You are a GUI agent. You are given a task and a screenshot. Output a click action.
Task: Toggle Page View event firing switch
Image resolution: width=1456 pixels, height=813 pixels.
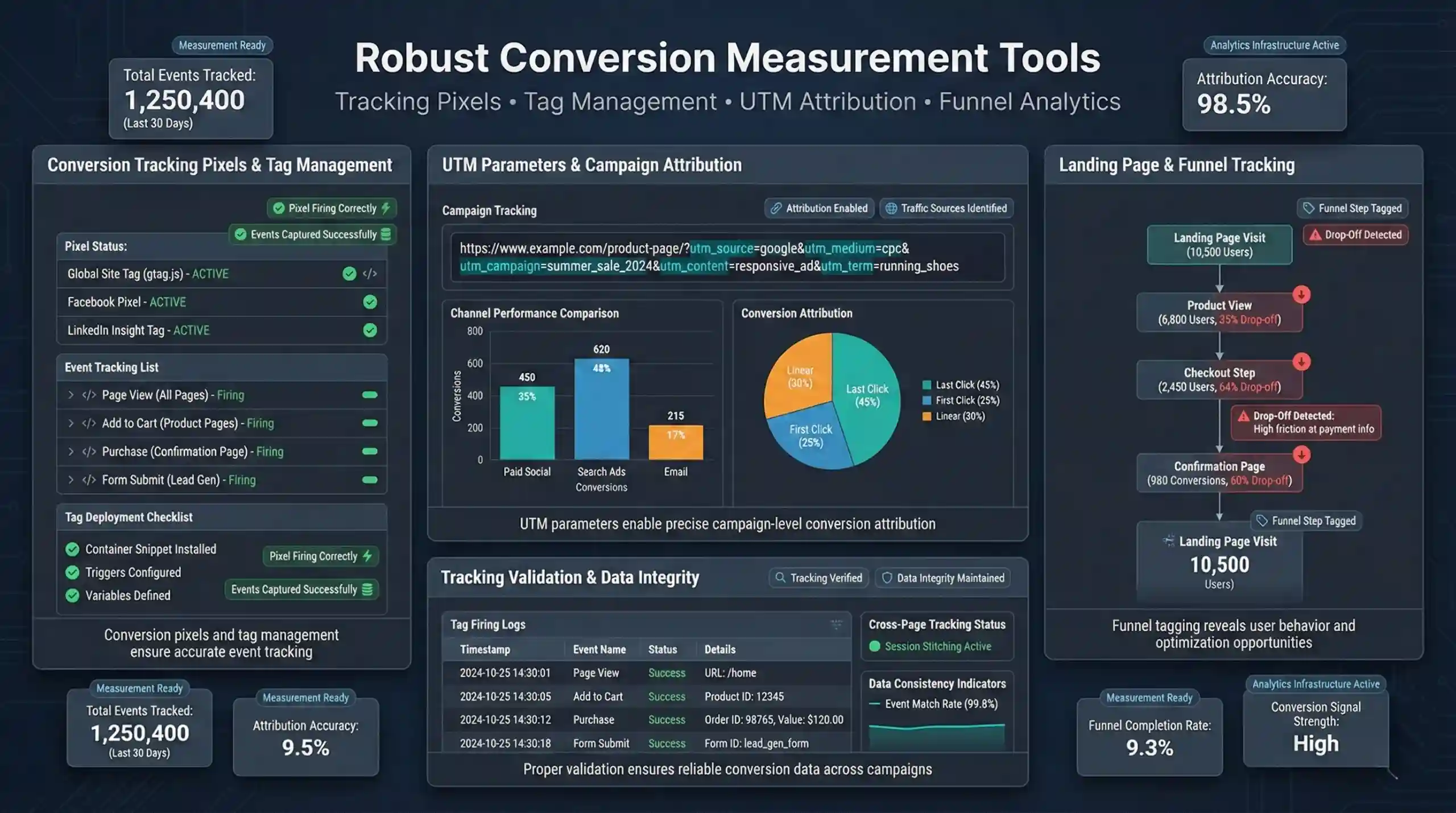[x=370, y=395]
